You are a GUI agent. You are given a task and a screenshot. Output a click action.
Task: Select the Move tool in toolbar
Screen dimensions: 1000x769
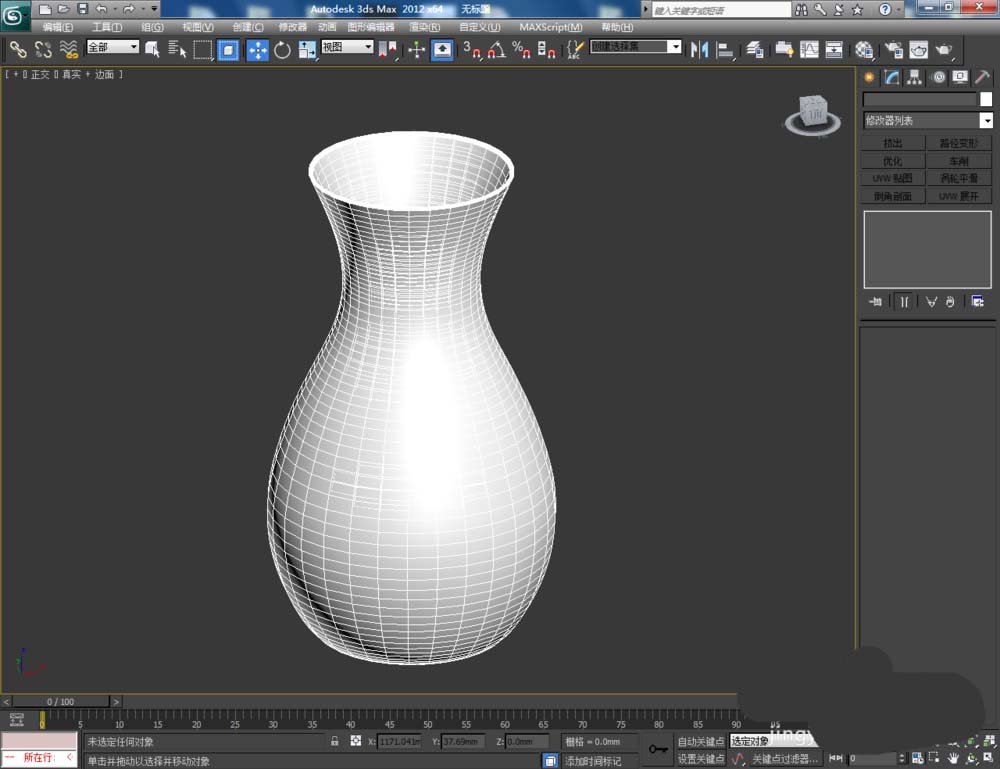point(257,49)
